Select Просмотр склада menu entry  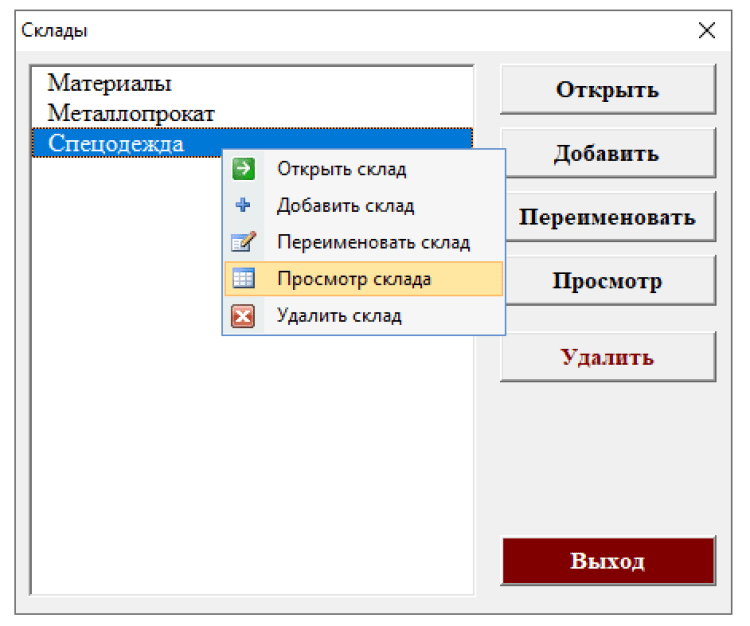tap(364, 279)
